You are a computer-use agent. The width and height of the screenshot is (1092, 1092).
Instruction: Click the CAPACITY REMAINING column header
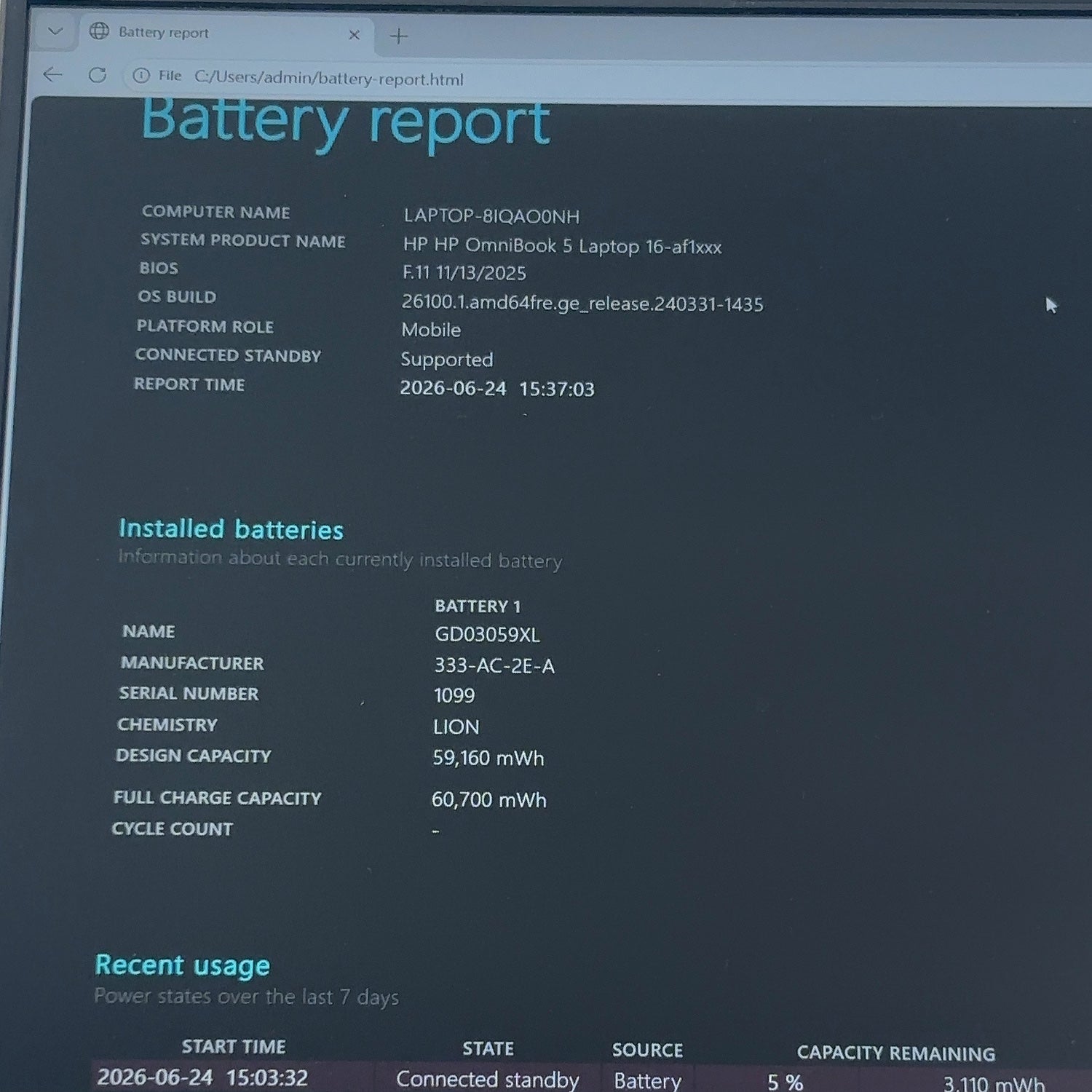coord(895,1053)
